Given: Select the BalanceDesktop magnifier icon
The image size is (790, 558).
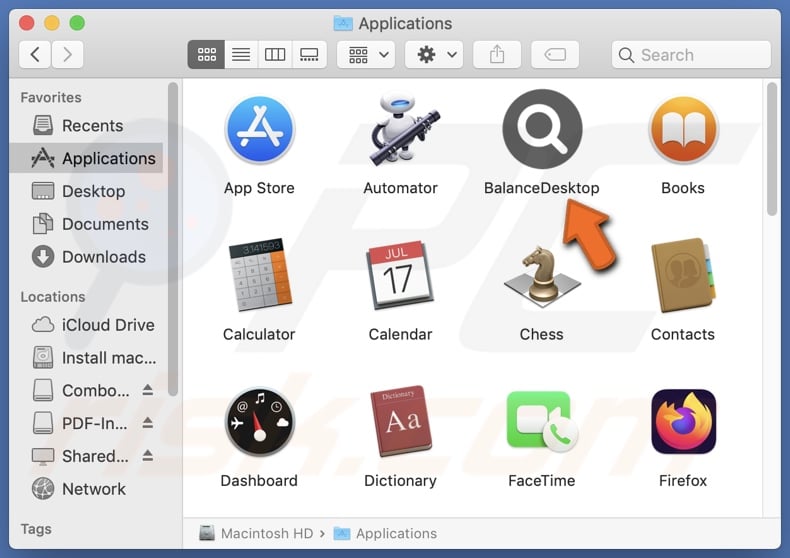Looking at the screenshot, I should (542, 129).
